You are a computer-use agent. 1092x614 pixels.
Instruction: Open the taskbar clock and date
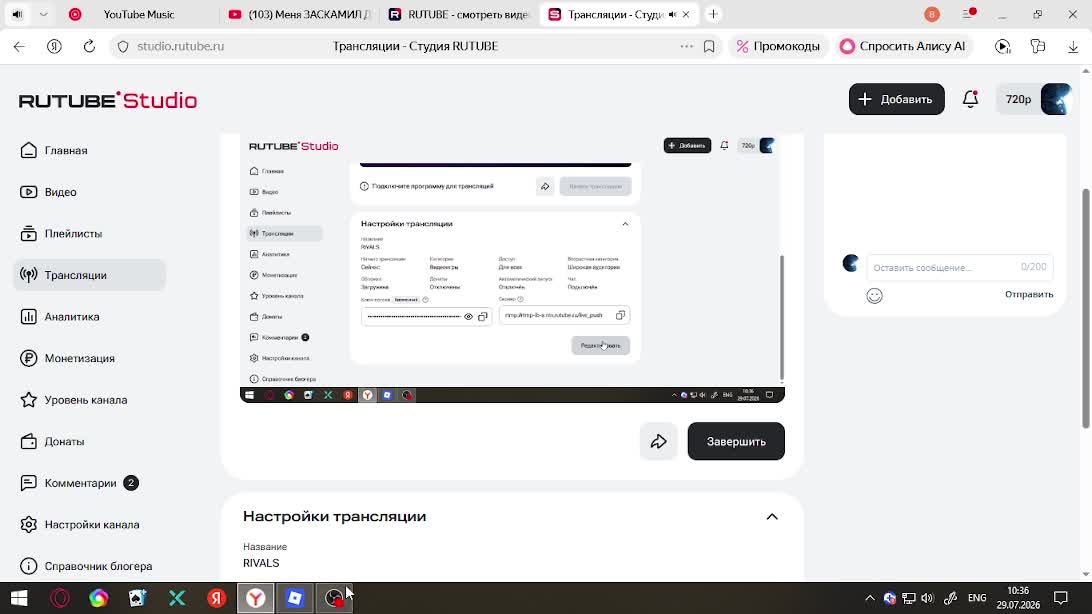[x=1018, y=598]
